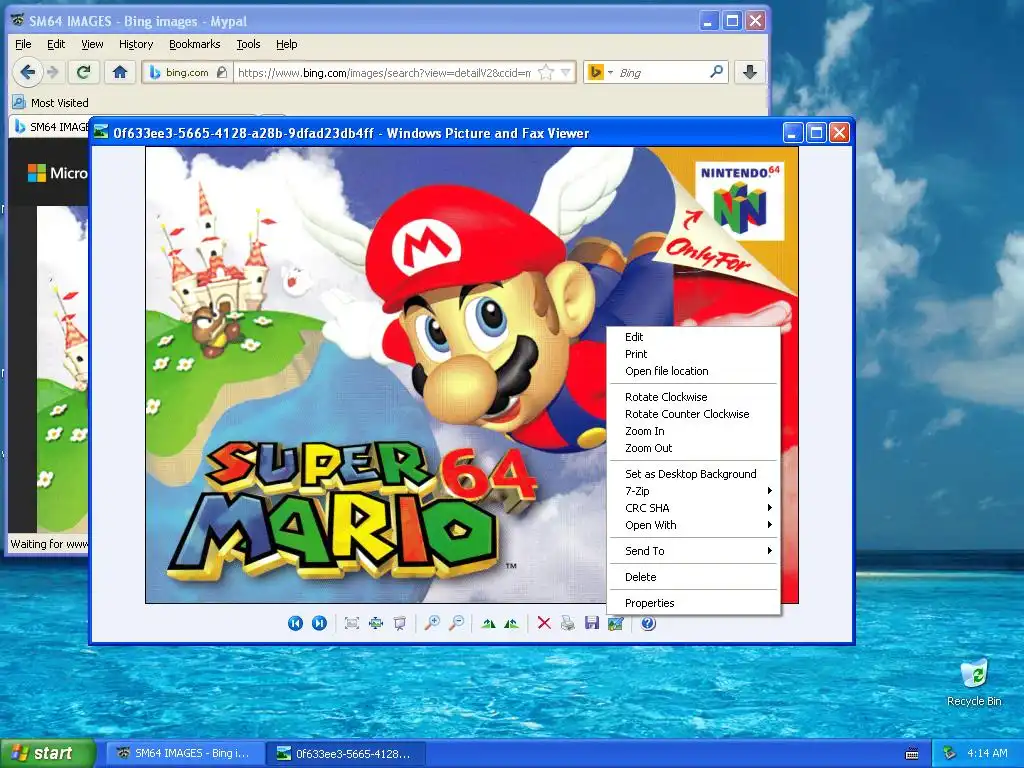The image size is (1024, 768).
Task: Click the bookmark star in address bar
Action: pos(545,72)
